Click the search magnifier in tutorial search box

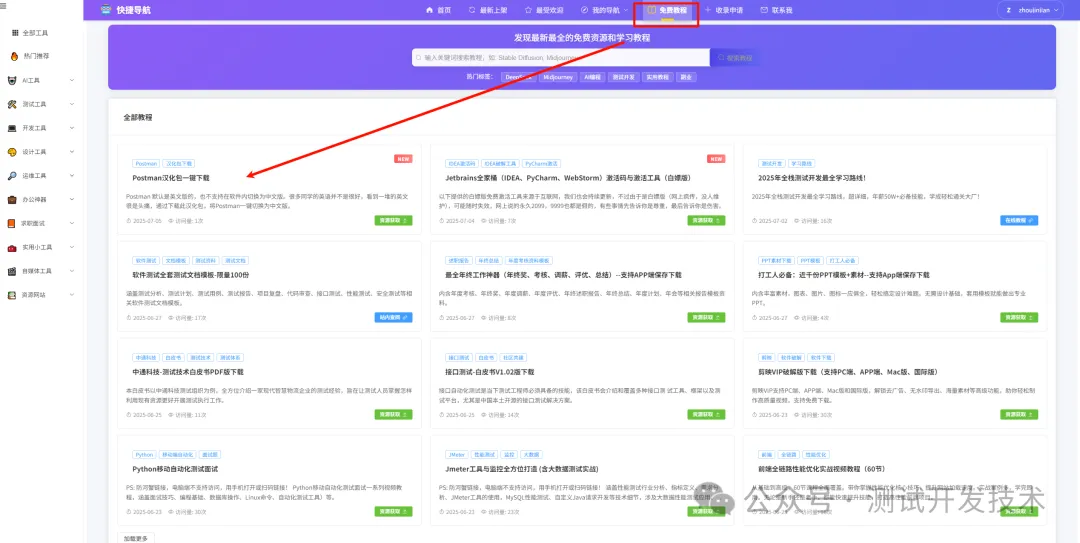point(418,58)
